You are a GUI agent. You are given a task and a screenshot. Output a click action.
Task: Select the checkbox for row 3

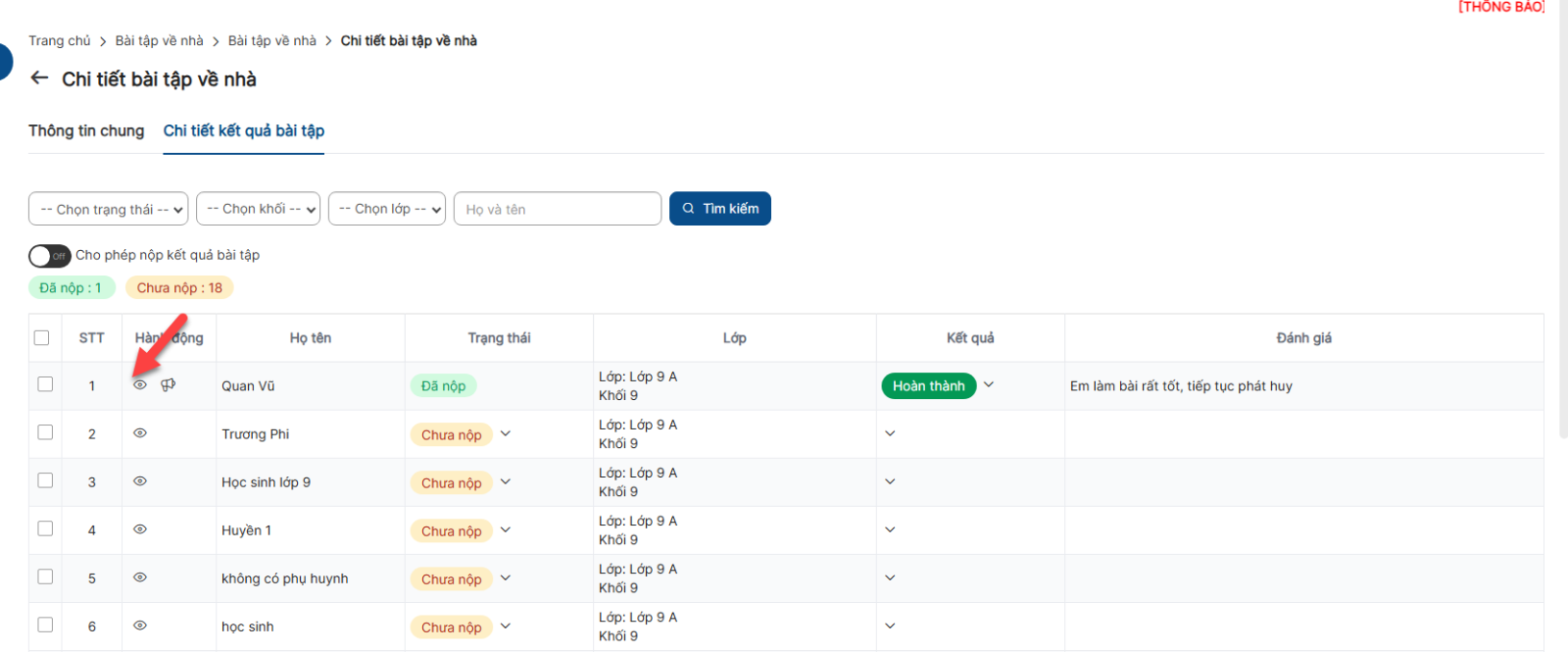pos(45,480)
